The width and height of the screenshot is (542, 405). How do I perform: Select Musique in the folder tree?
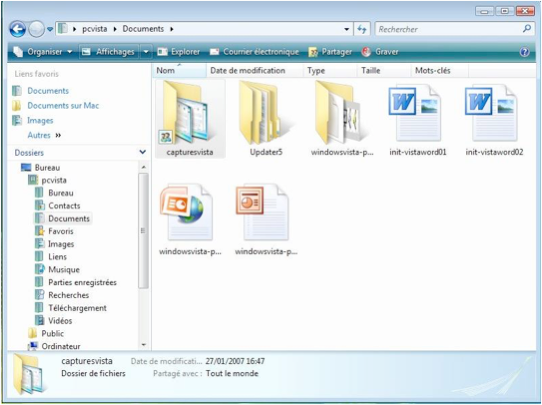(64, 270)
